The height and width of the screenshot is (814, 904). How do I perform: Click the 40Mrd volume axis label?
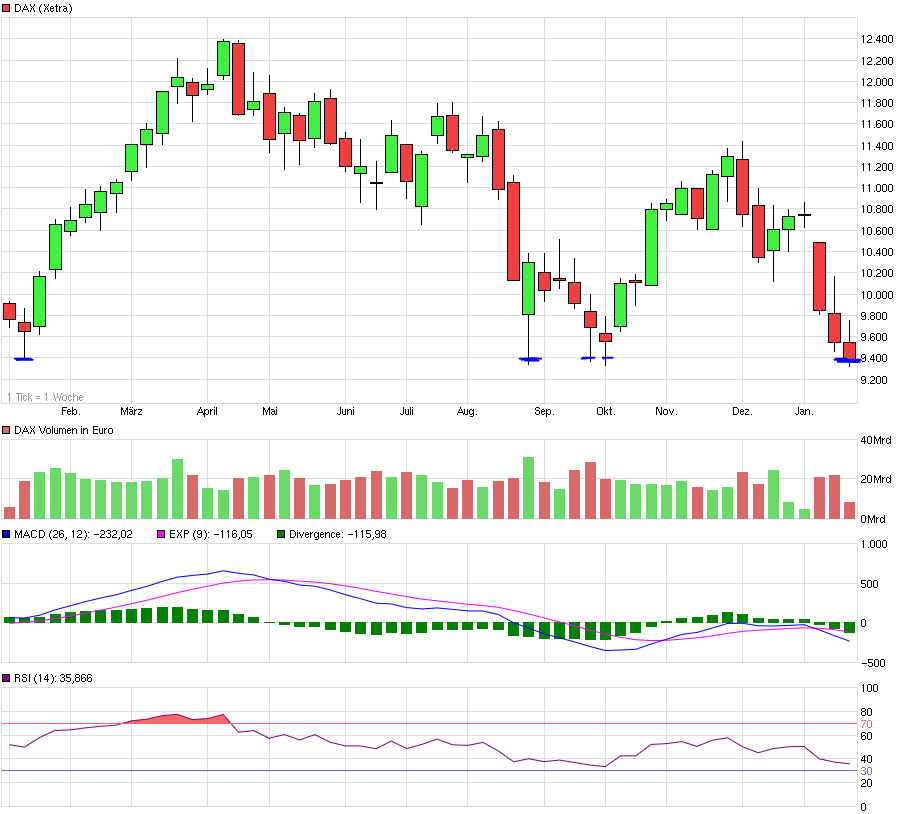click(876, 440)
